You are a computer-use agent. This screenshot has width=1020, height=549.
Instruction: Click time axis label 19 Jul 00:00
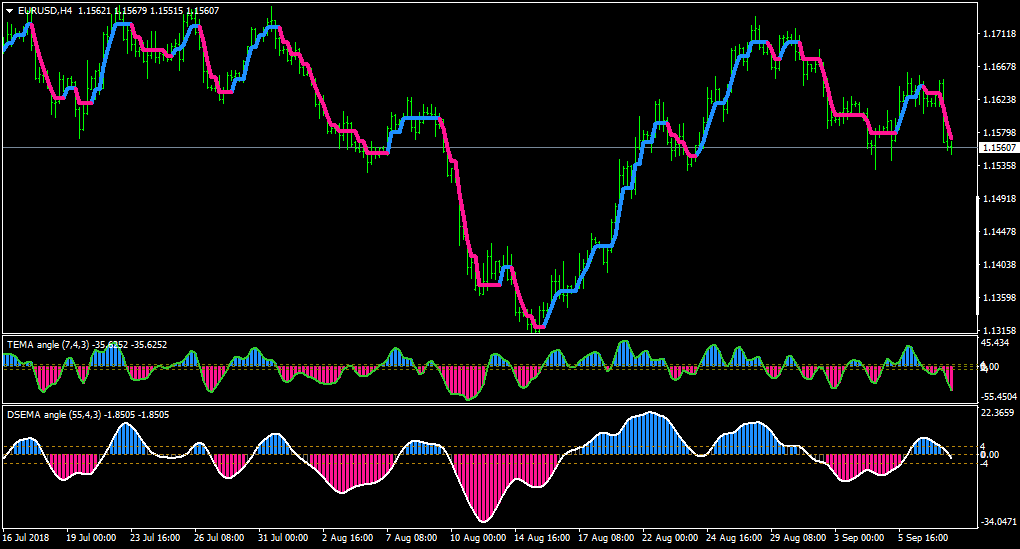tap(91, 537)
